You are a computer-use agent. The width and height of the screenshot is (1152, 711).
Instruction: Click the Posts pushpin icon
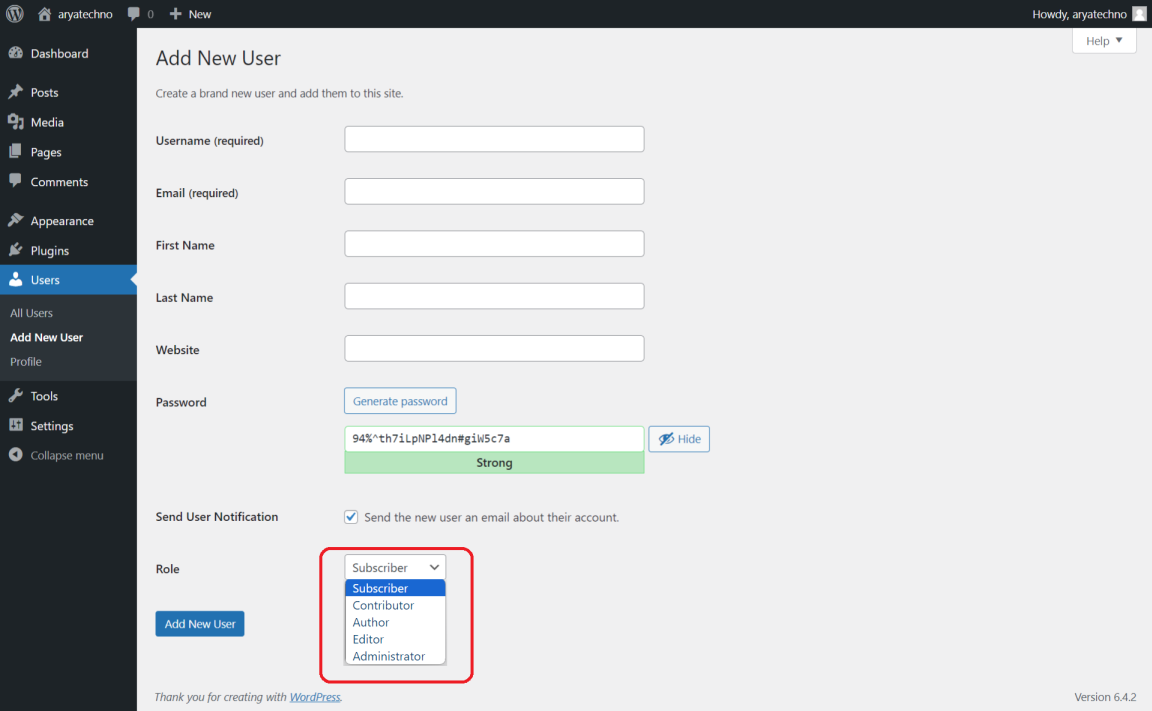click(15, 92)
